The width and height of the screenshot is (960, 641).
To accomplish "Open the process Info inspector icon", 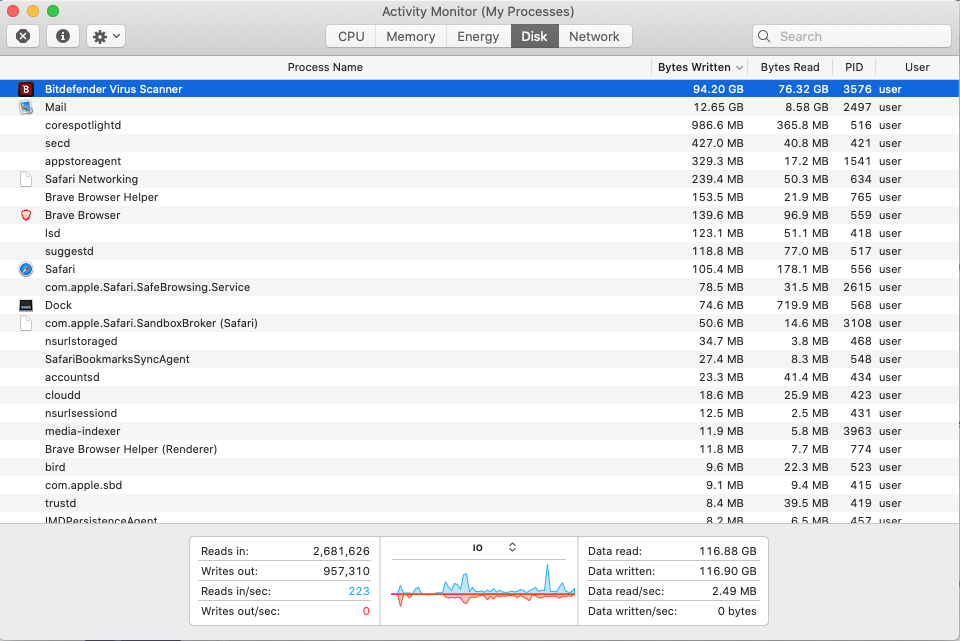I will 62,36.
